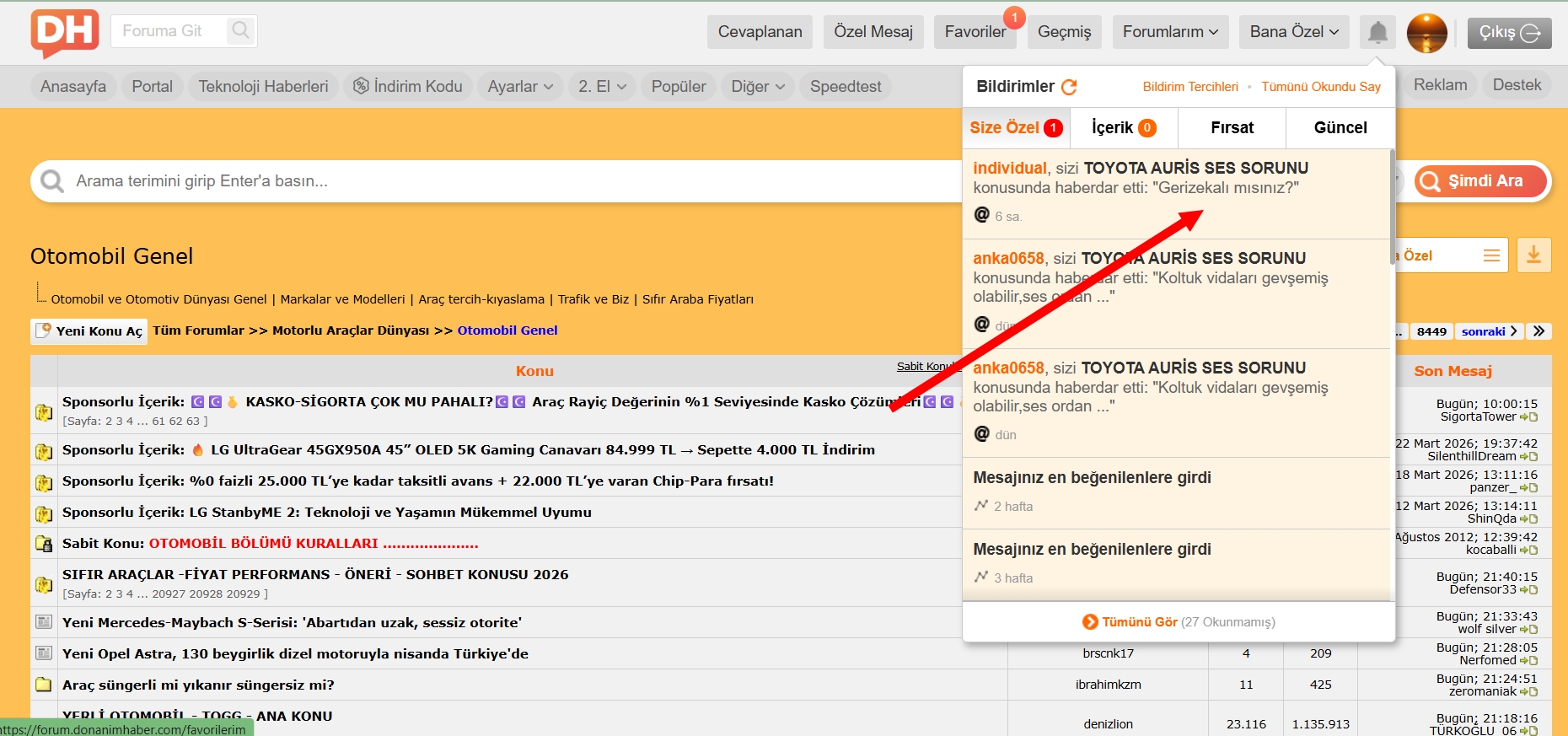Click the Yeni Konu Aç button
This screenshot has width=1568, height=736.
(89, 331)
